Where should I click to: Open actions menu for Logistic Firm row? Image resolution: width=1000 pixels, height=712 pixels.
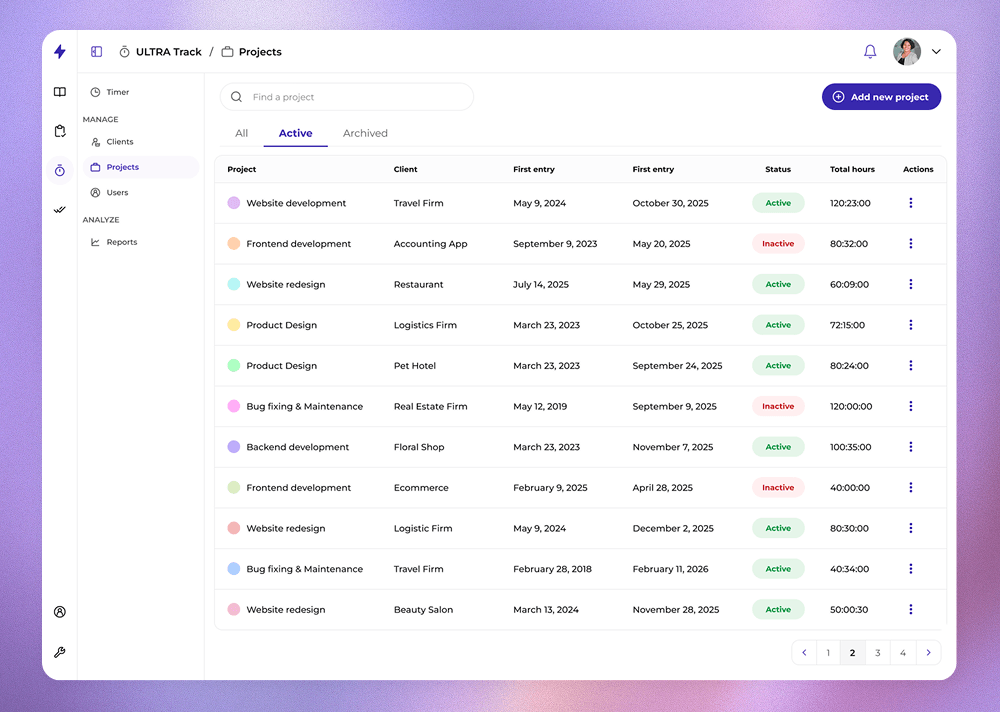pyautogui.click(x=911, y=528)
